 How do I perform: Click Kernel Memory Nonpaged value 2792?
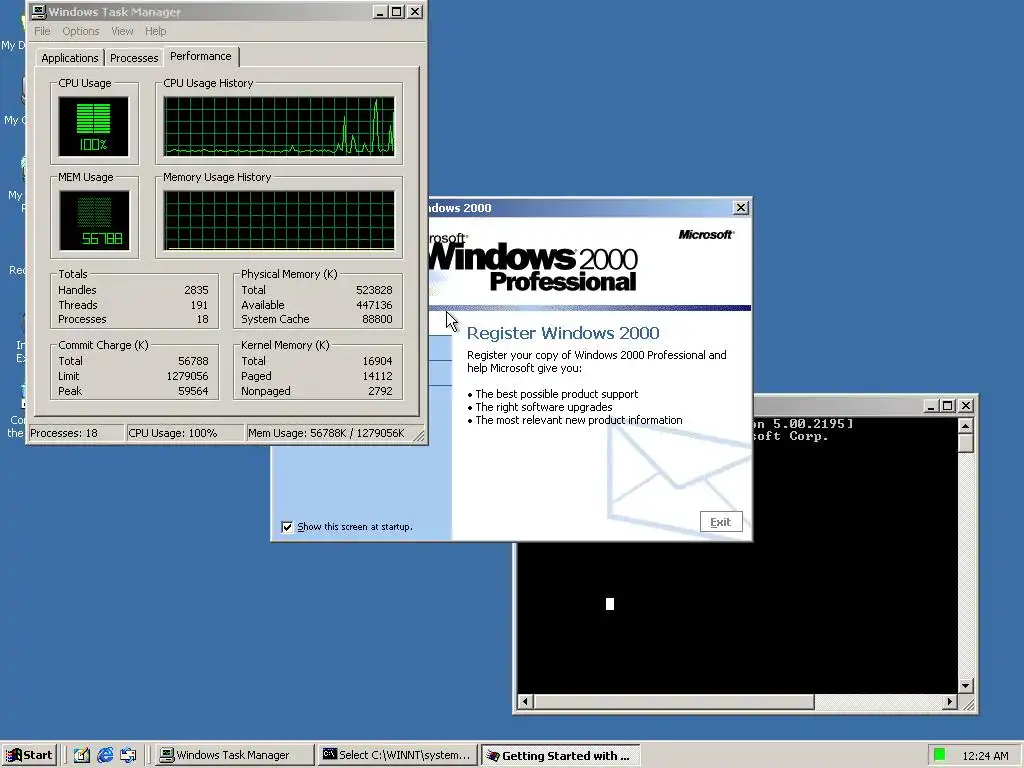(x=380, y=391)
